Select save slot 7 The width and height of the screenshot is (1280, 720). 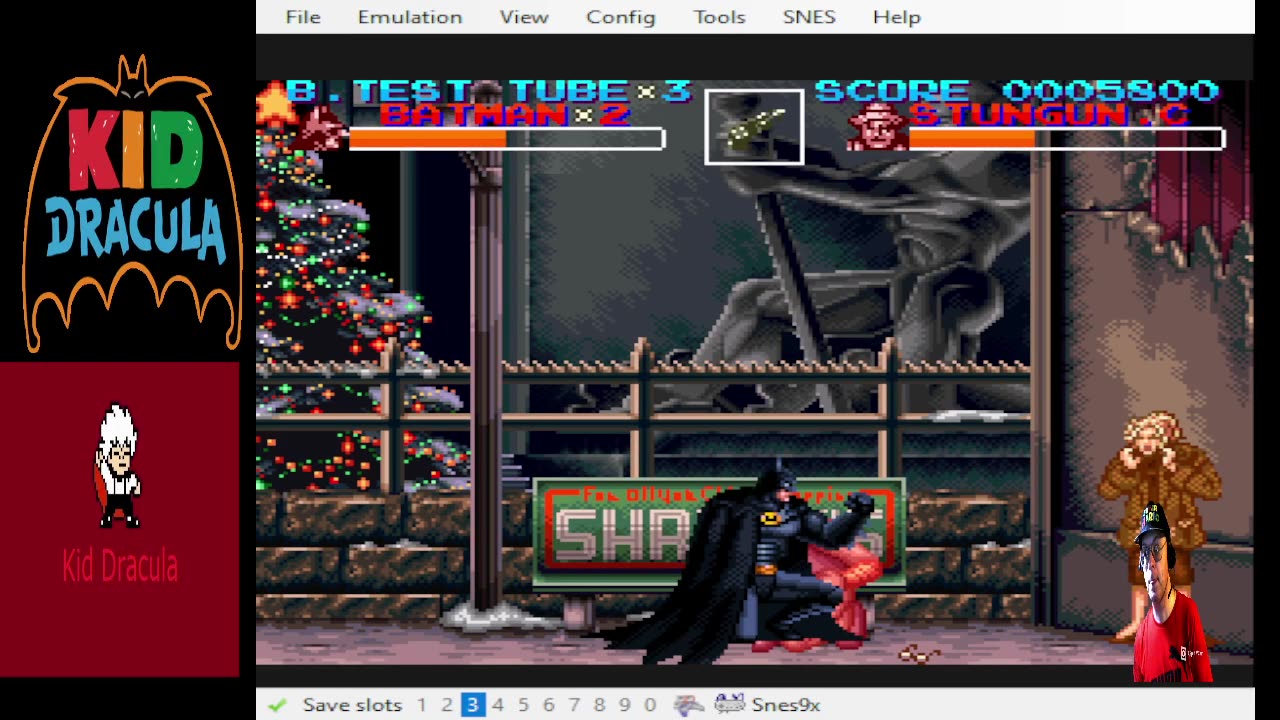point(574,705)
